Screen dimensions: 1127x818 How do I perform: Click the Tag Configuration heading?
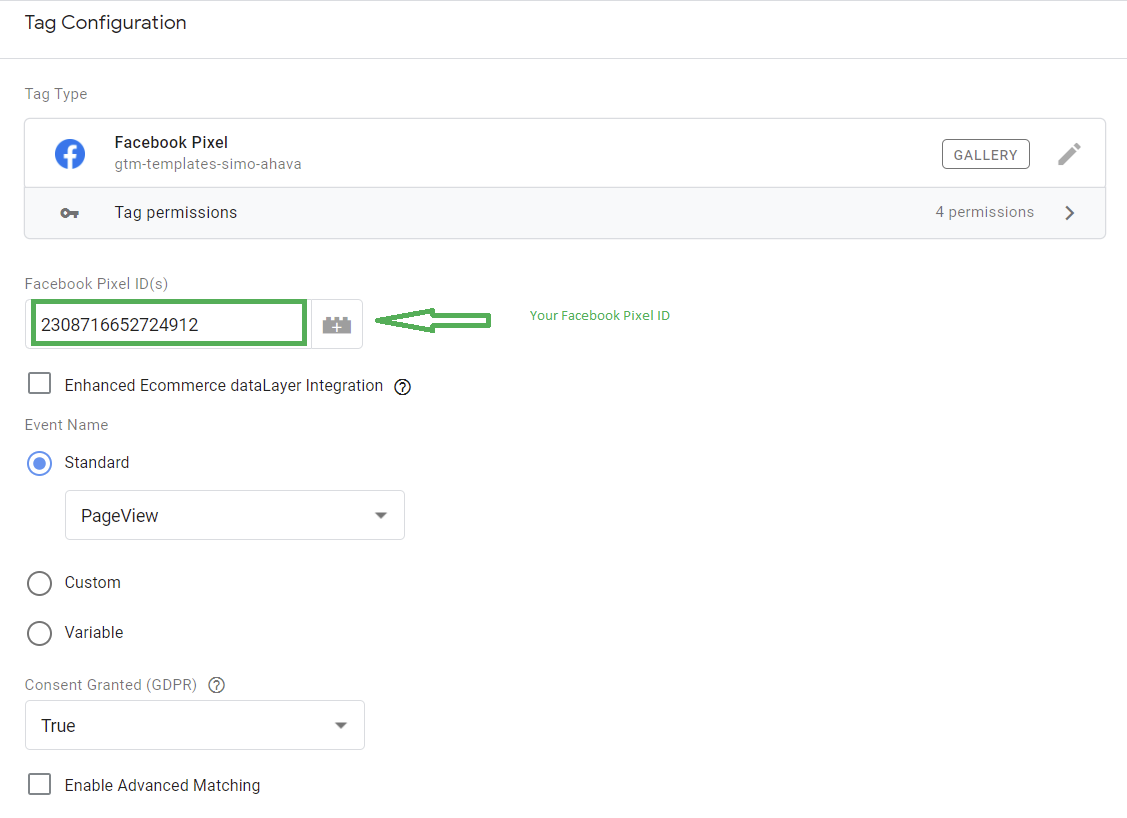click(106, 23)
